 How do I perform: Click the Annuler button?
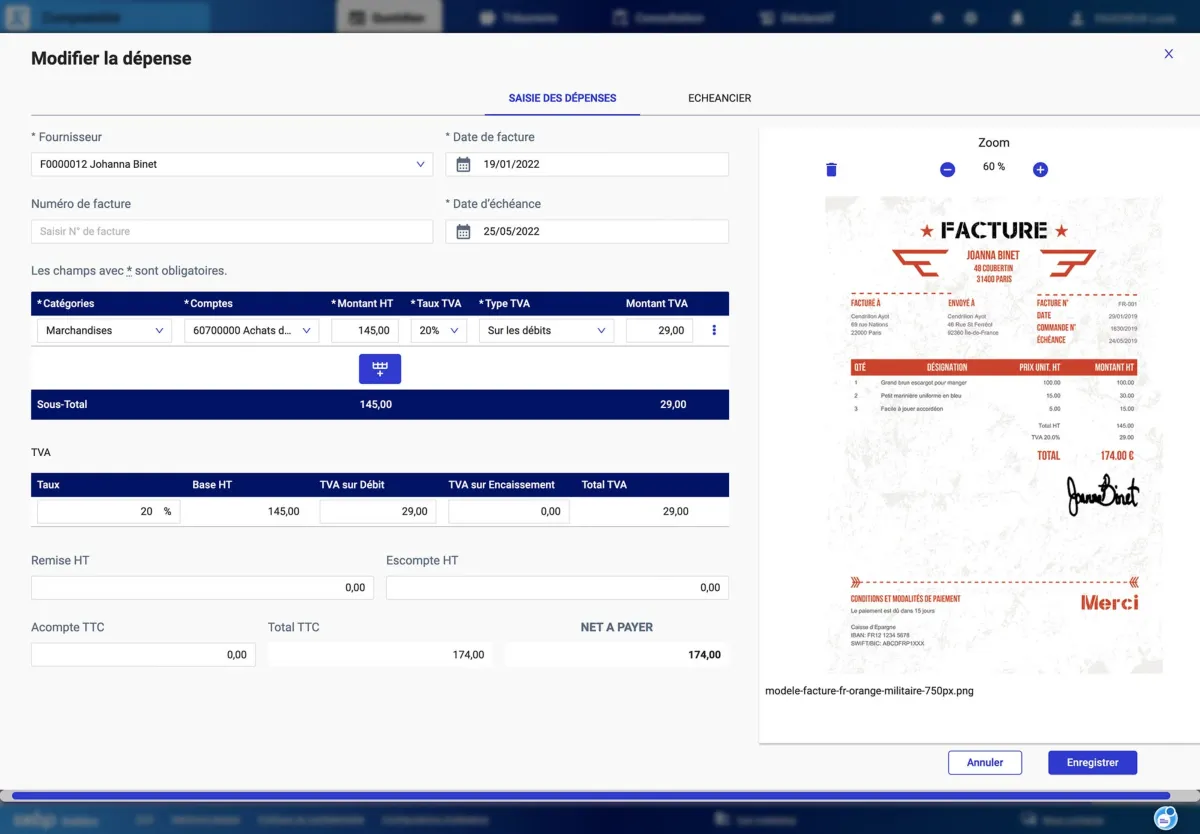(x=985, y=762)
